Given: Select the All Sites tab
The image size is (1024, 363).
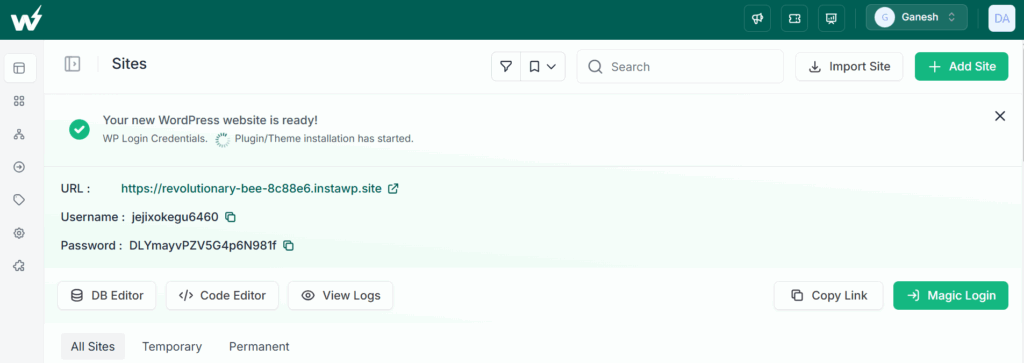Looking at the screenshot, I should (93, 347).
